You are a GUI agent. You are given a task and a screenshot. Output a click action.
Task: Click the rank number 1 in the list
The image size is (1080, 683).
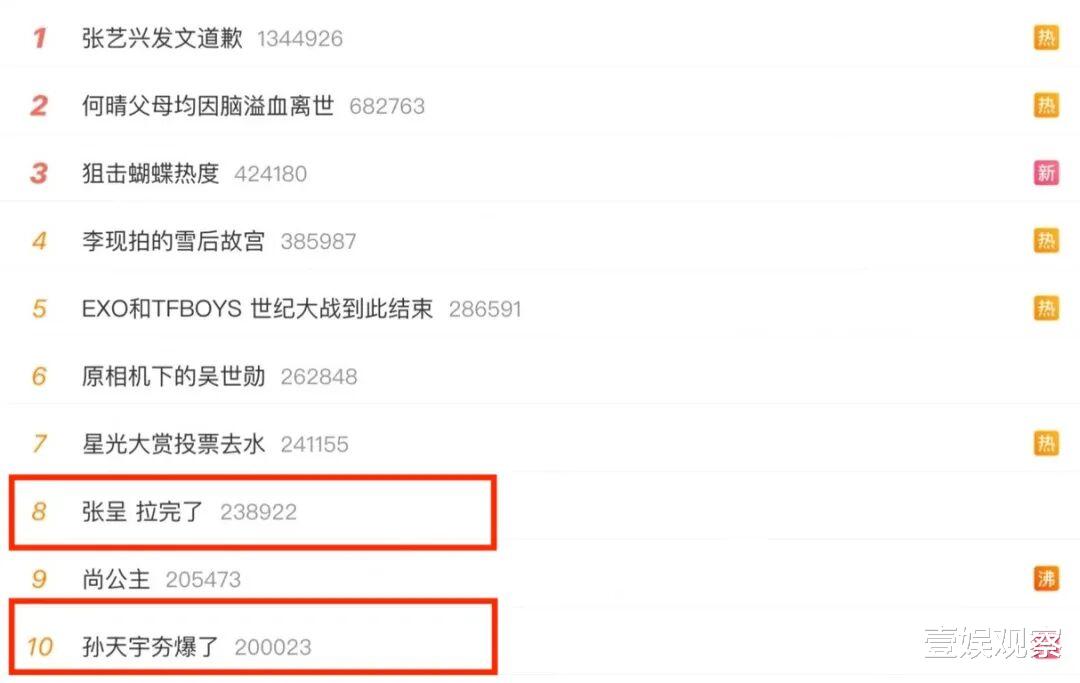pos(39,38)
